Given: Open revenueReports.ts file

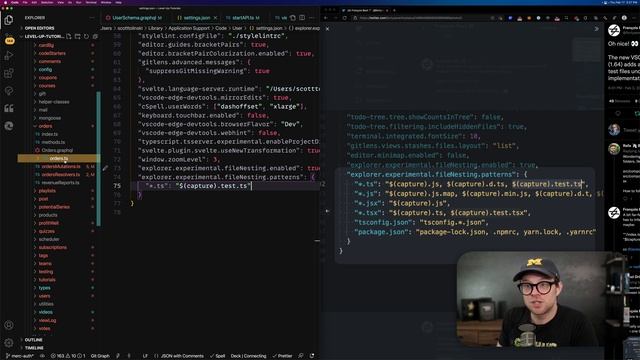Looking at the screenshot, I should pyautogui.click(x=60, y=182).
